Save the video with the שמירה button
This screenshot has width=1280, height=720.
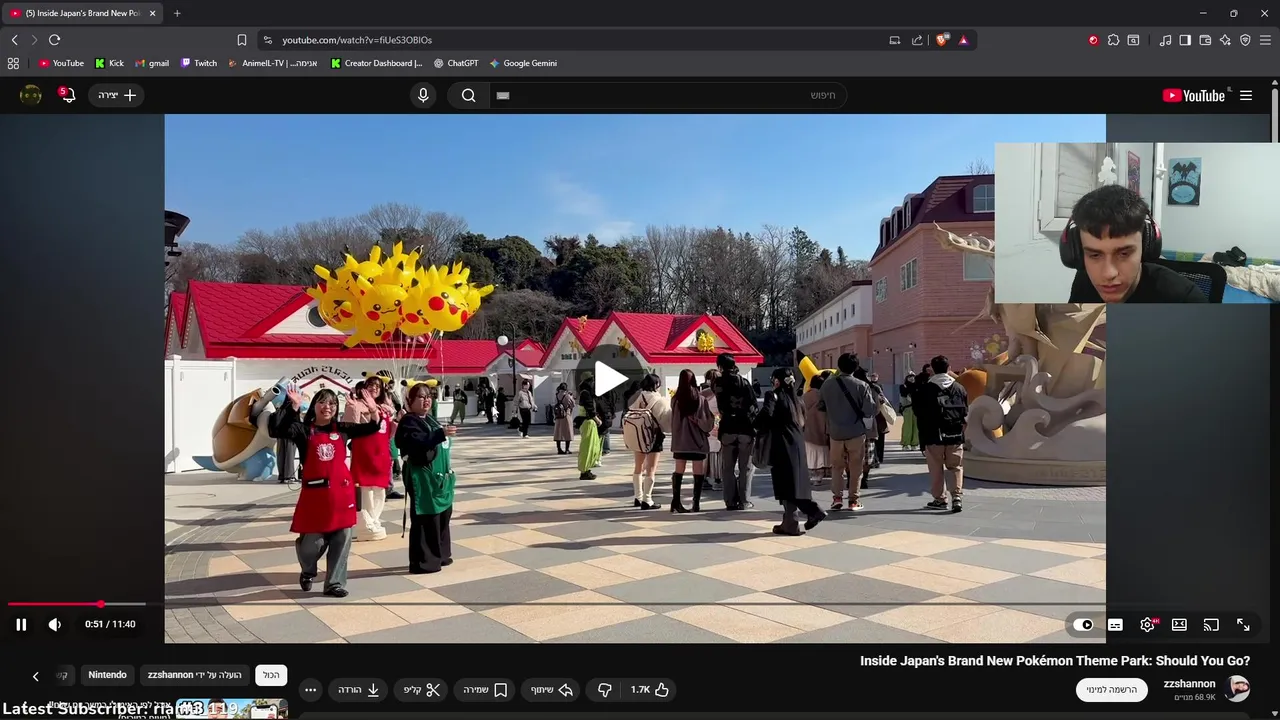(486, 689)
